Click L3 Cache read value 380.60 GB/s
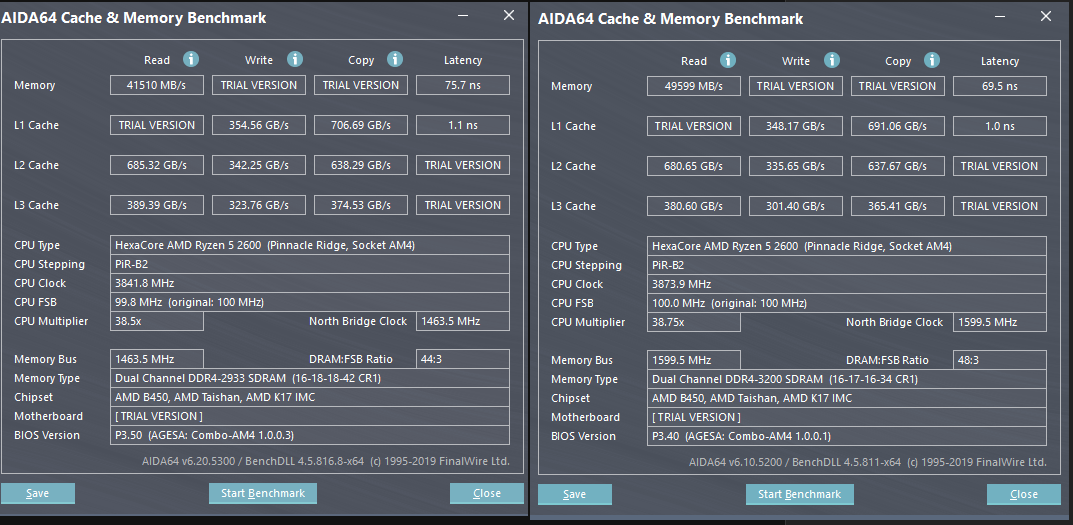This screenshot has height=525, width=1073. click(694, 206)
